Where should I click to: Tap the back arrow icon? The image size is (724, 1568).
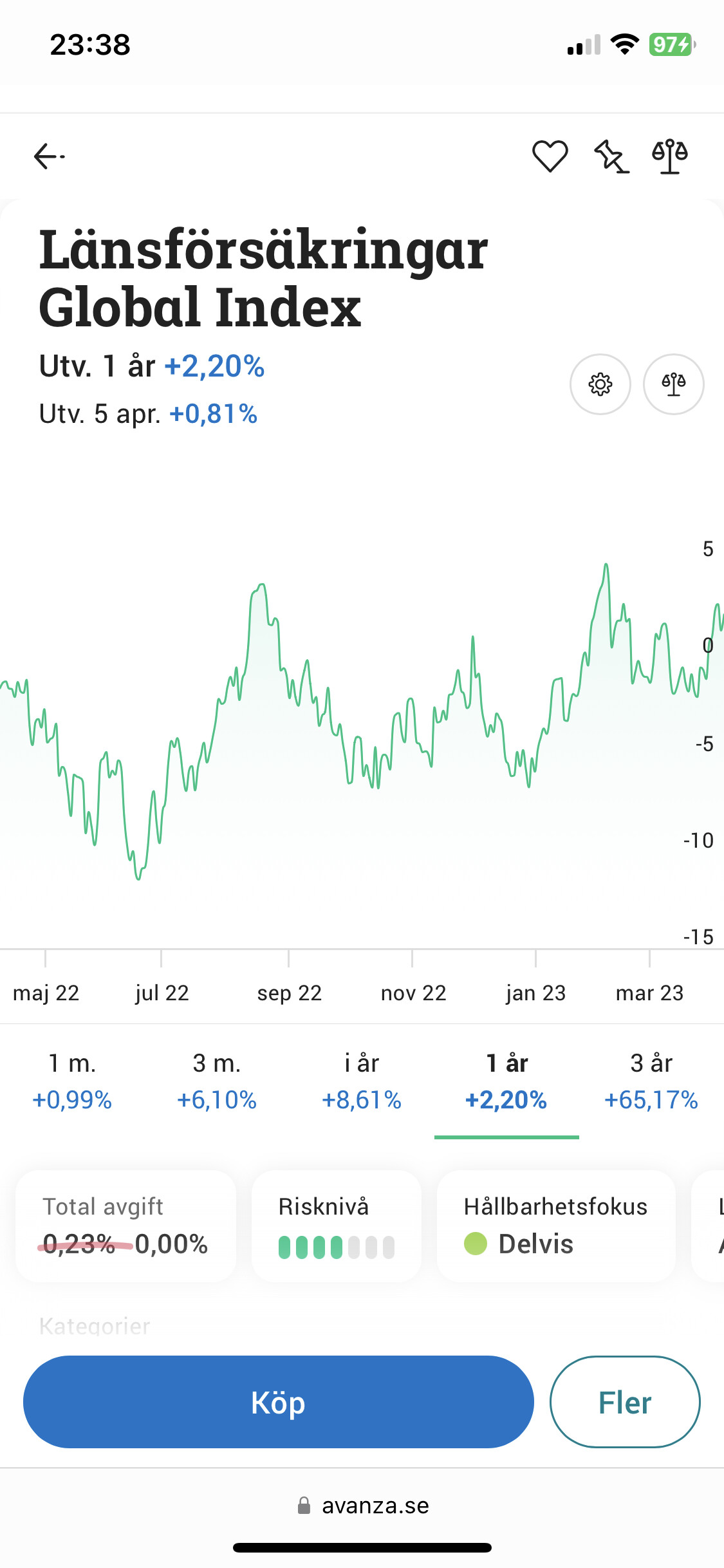click(49, 156)
